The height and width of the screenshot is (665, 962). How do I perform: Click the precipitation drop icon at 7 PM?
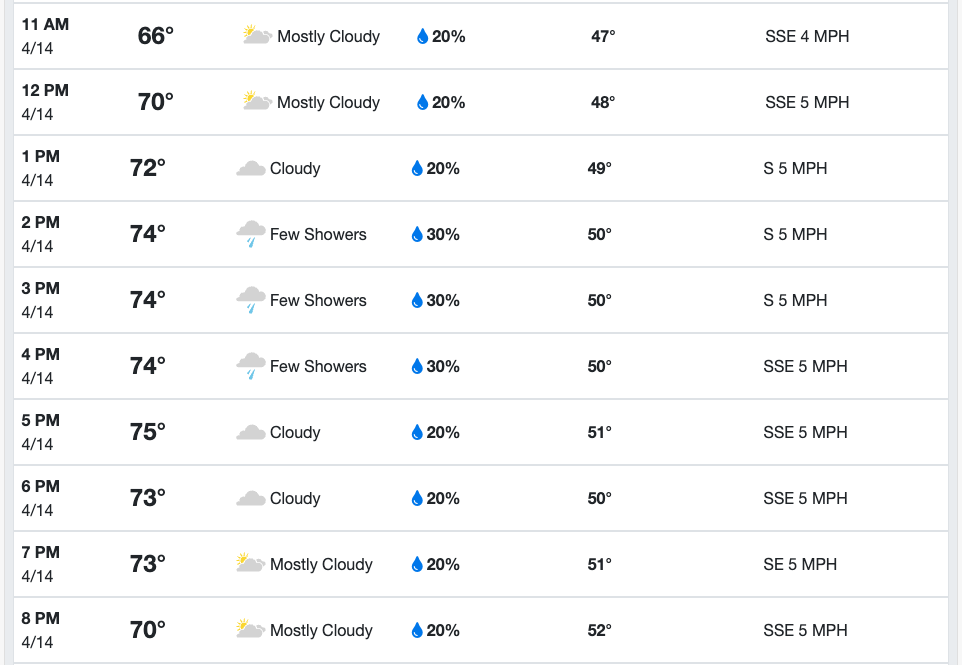pyautogui.click(x=417, y=564)
